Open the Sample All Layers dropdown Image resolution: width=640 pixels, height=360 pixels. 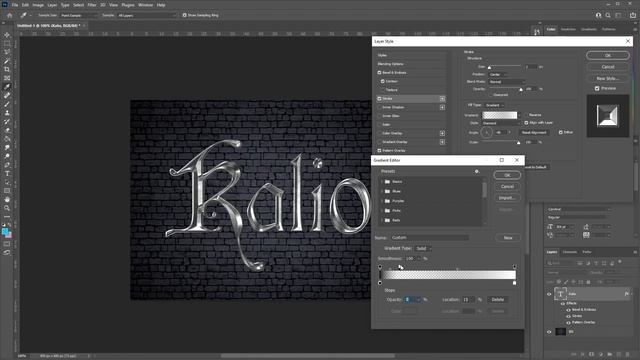[147, 16]
